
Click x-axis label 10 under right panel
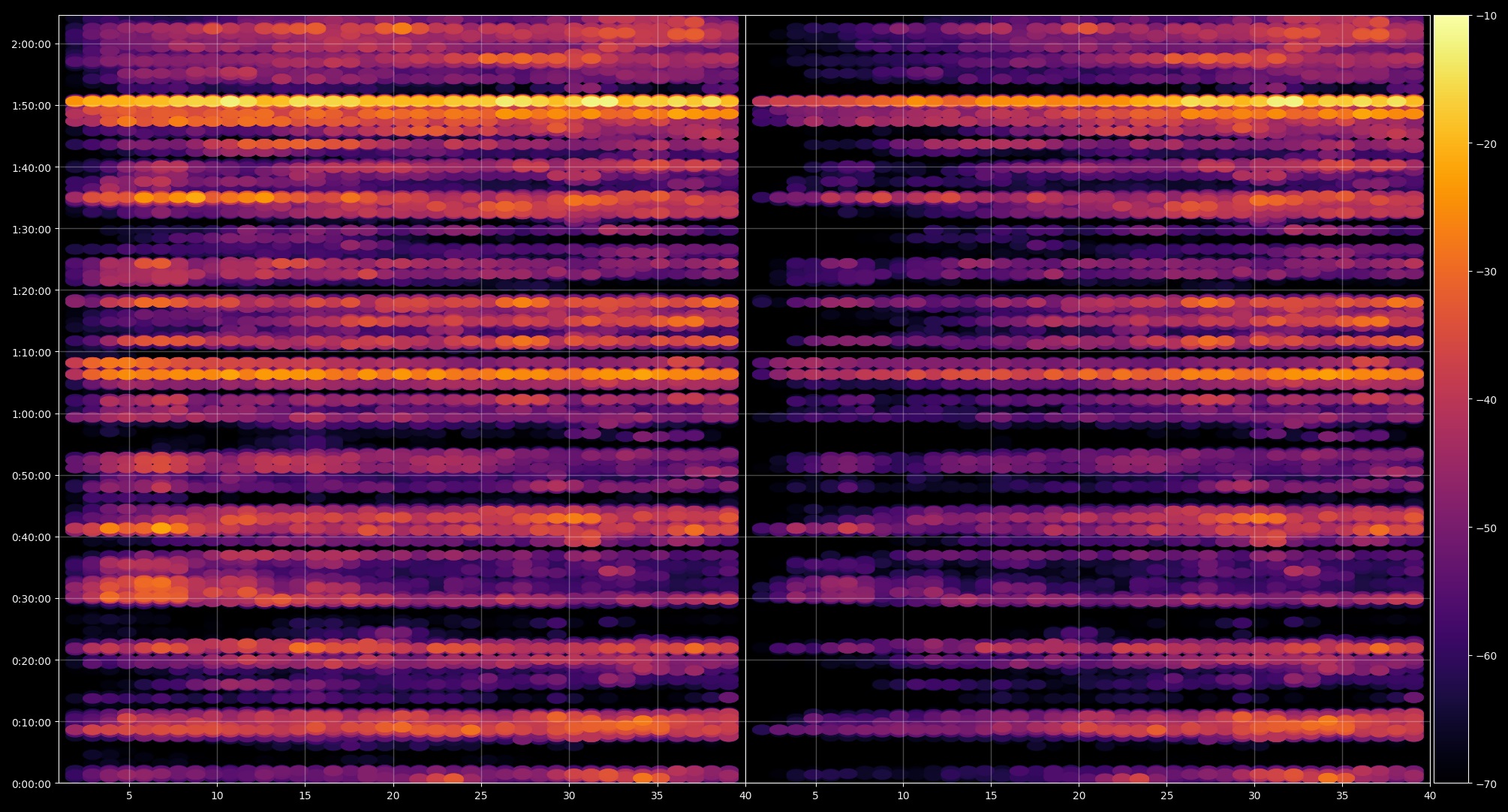point(903,796)
